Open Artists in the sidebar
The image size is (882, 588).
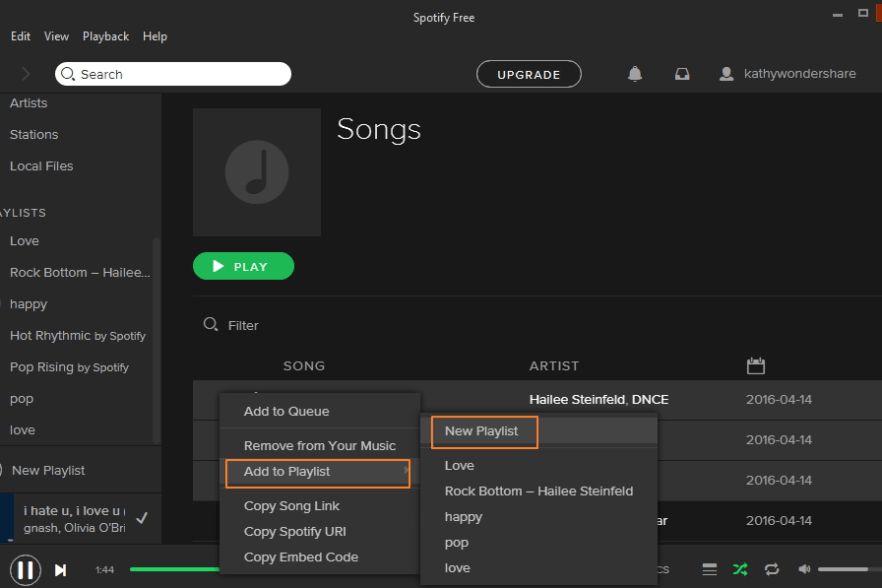tap(29, 103)
